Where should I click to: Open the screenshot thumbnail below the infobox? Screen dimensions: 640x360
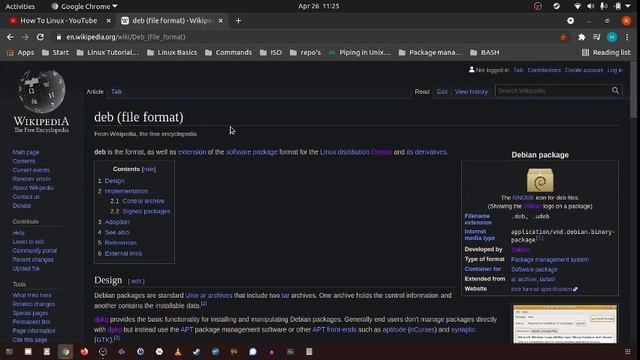(565, 324)
